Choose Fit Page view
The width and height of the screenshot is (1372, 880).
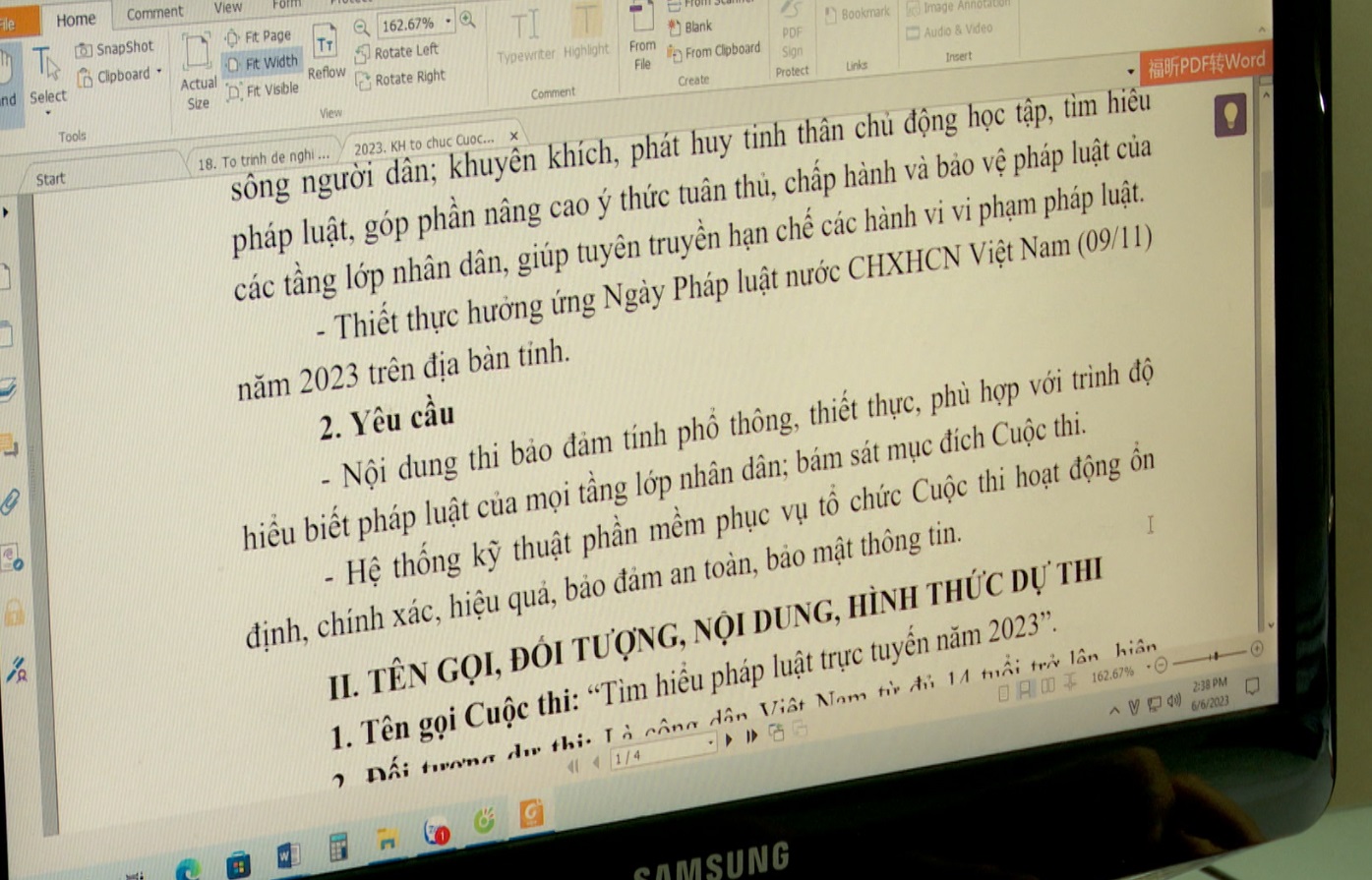click(260, 37)
